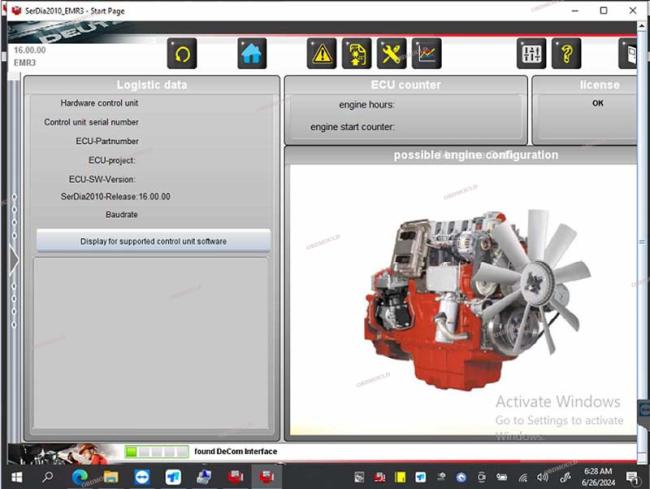Open the error memory warning triangle icon
This screenshot has height=489, width=650.
click(x=322, y=53)
